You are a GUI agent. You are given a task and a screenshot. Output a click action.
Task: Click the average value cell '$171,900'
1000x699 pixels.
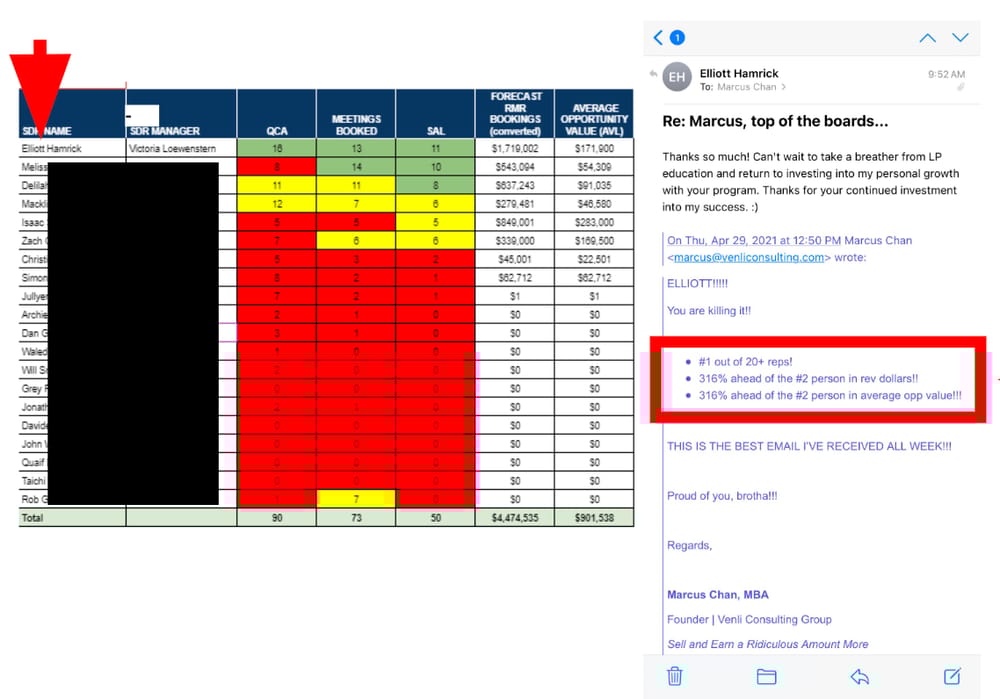coord(594,148)
